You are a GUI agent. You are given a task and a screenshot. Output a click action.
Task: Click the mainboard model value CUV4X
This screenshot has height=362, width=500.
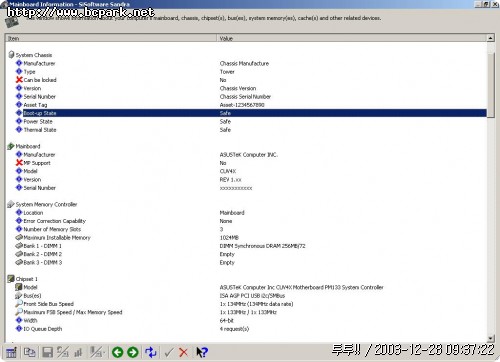pos(228,171)
